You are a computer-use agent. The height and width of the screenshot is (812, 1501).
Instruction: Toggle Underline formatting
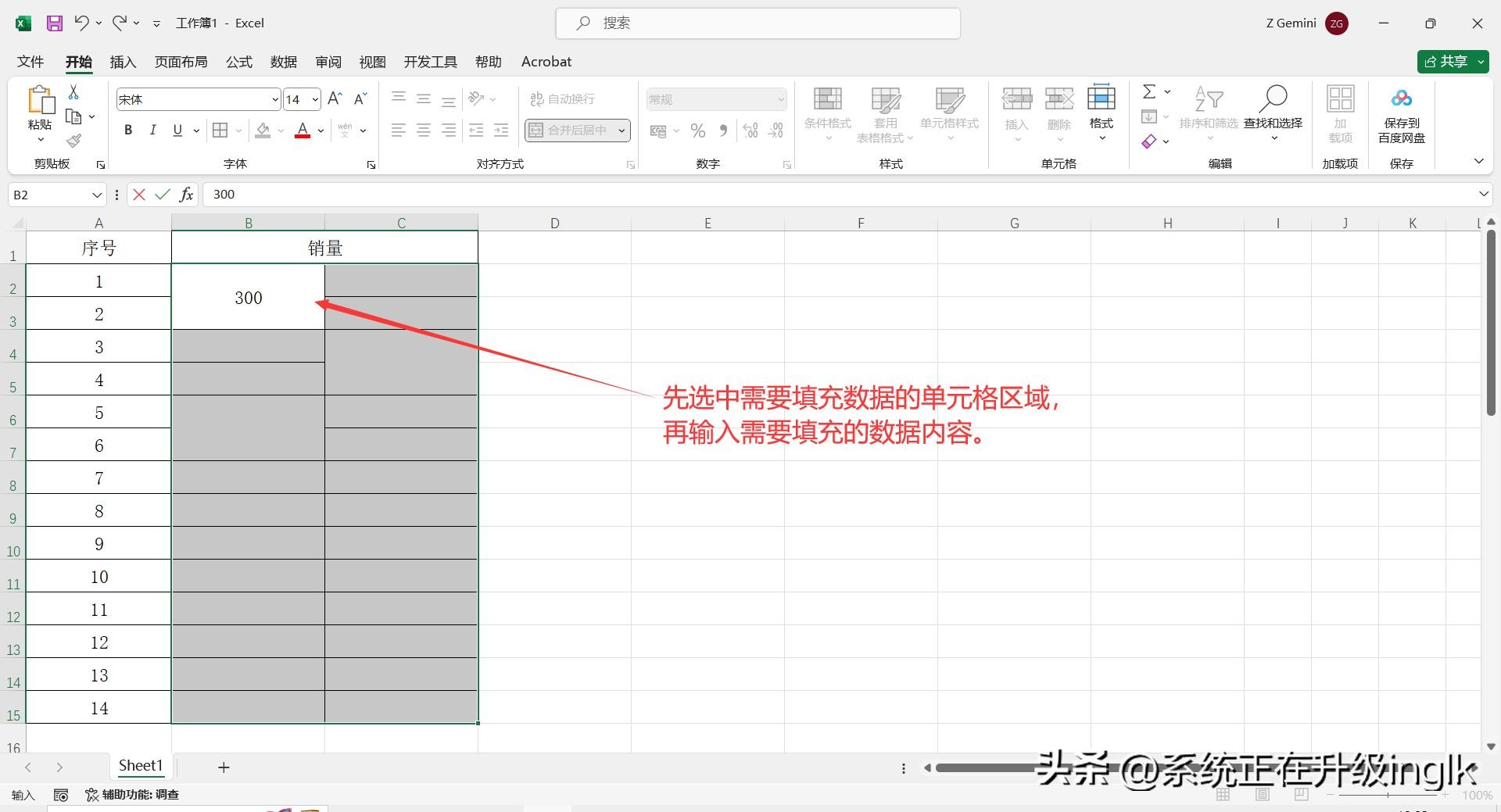coord(177,131)
